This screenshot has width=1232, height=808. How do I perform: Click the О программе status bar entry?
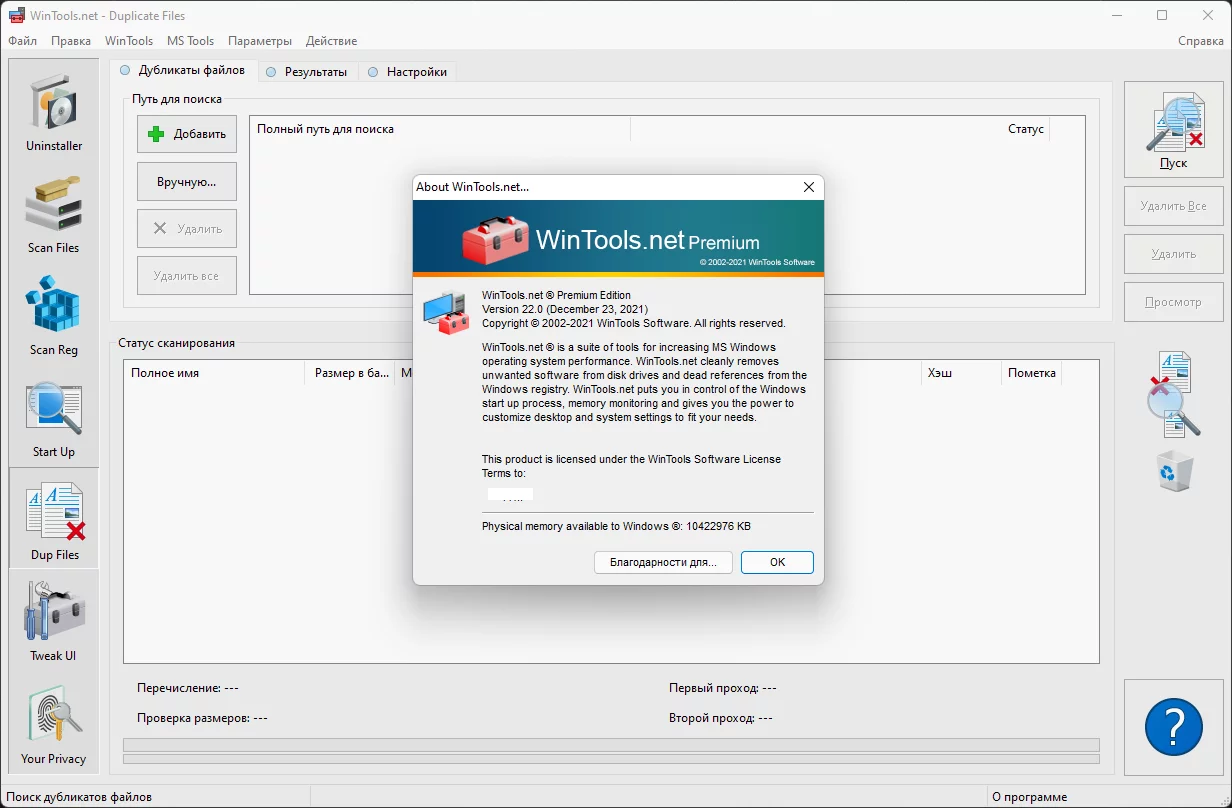[x=1030, y=797]
